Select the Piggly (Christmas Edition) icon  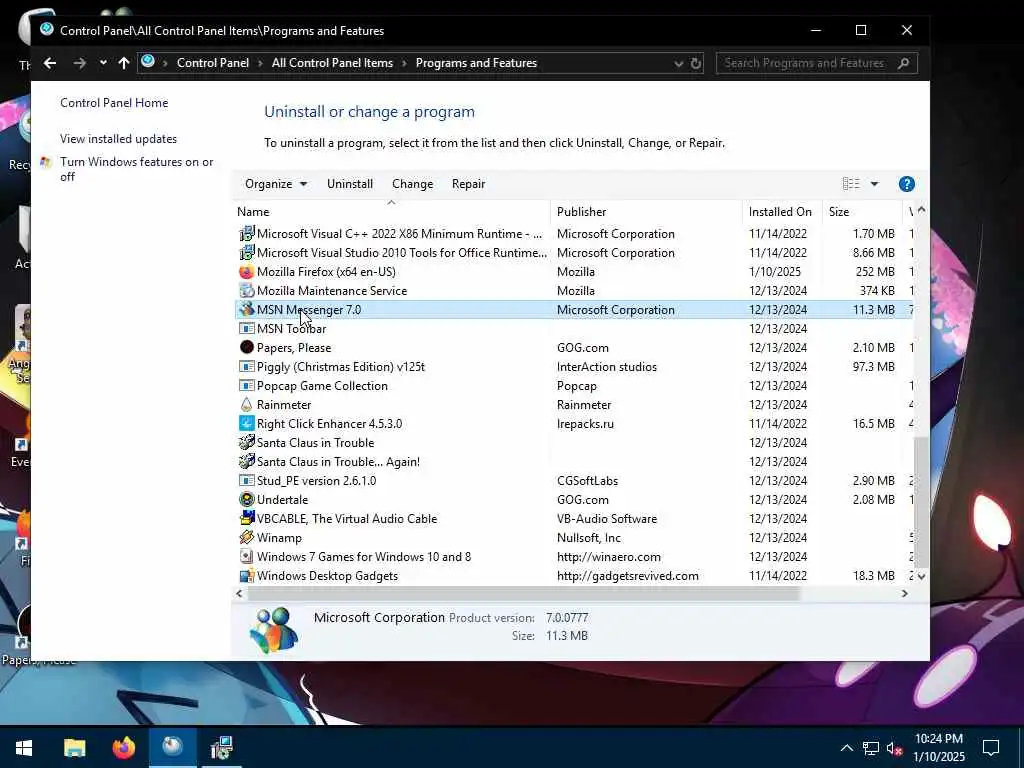(x=246, y=366)
